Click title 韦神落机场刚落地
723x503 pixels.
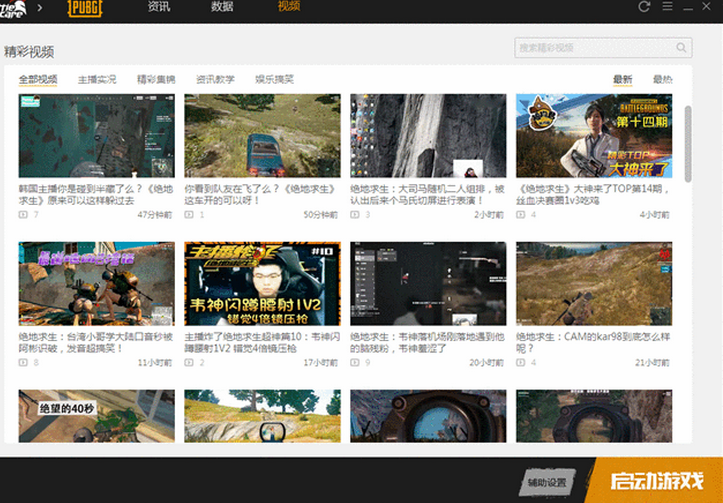(427, 343)
